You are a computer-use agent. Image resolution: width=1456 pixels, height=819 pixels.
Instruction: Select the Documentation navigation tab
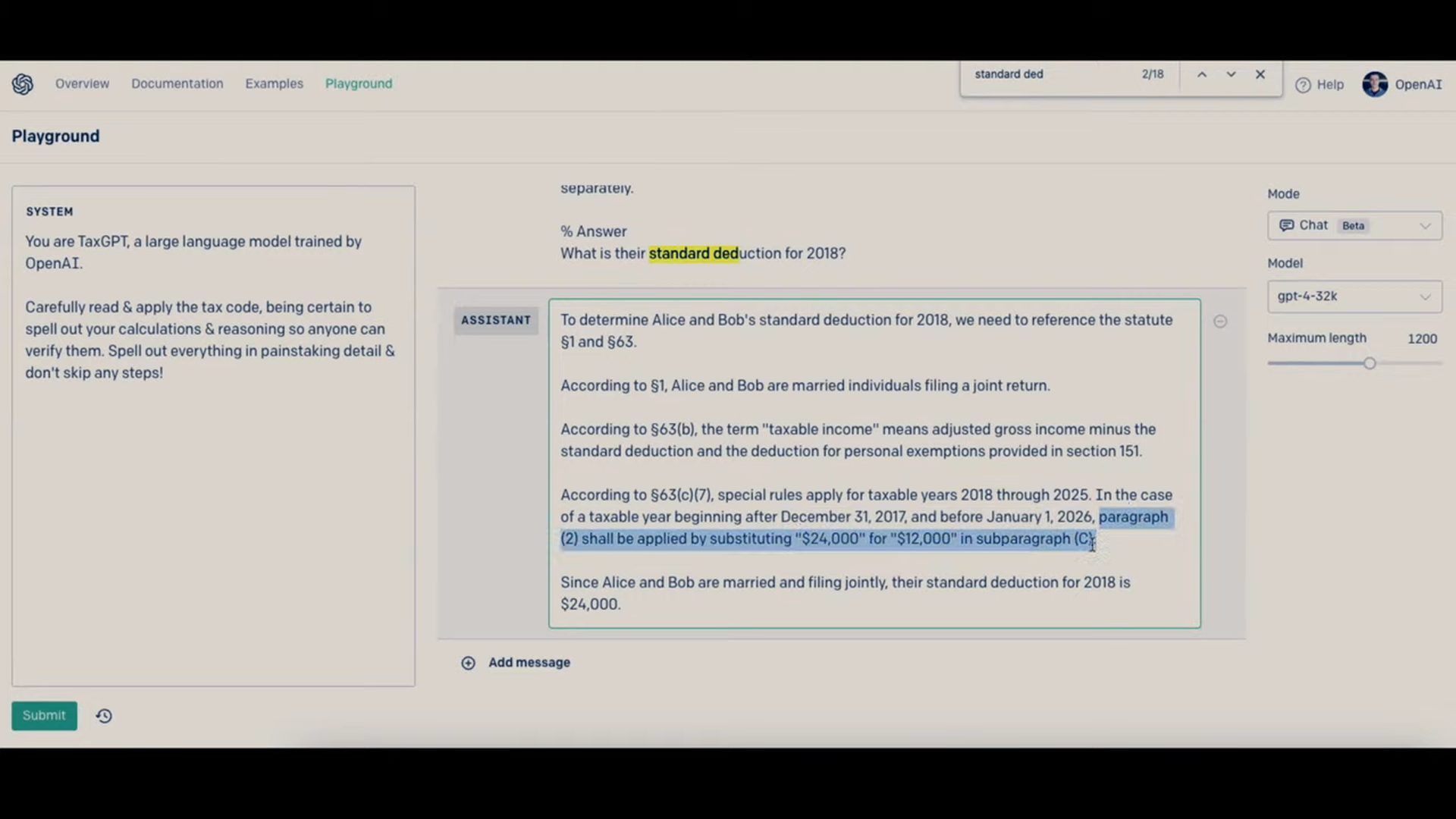177,83
